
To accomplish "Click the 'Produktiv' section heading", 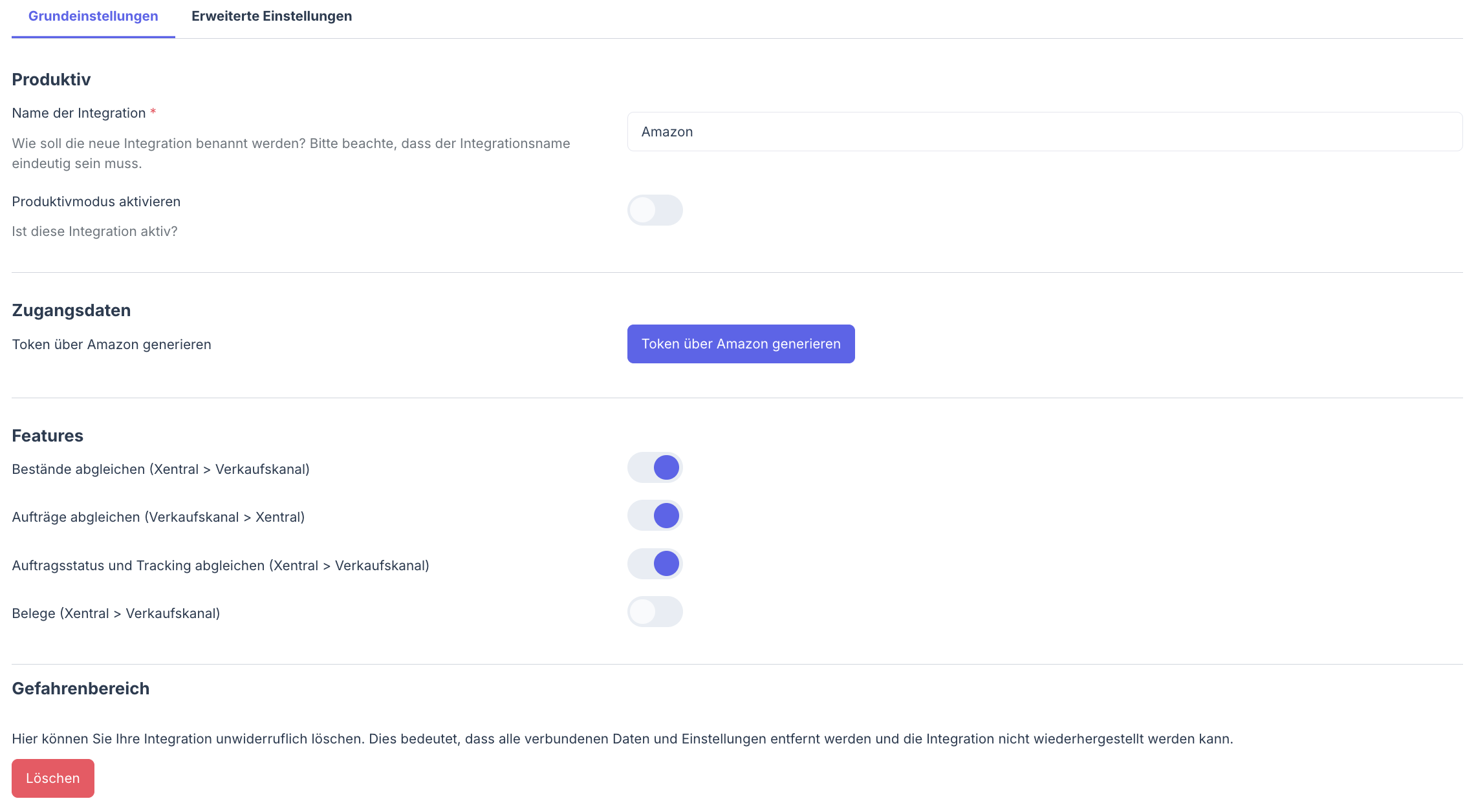I will (x=51, y=80).
